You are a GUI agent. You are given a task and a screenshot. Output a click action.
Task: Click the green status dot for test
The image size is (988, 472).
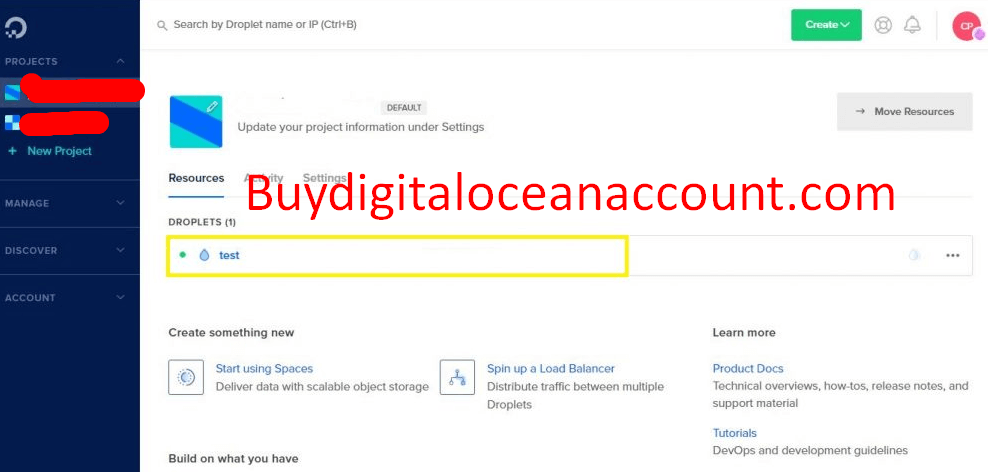point(183,255)
